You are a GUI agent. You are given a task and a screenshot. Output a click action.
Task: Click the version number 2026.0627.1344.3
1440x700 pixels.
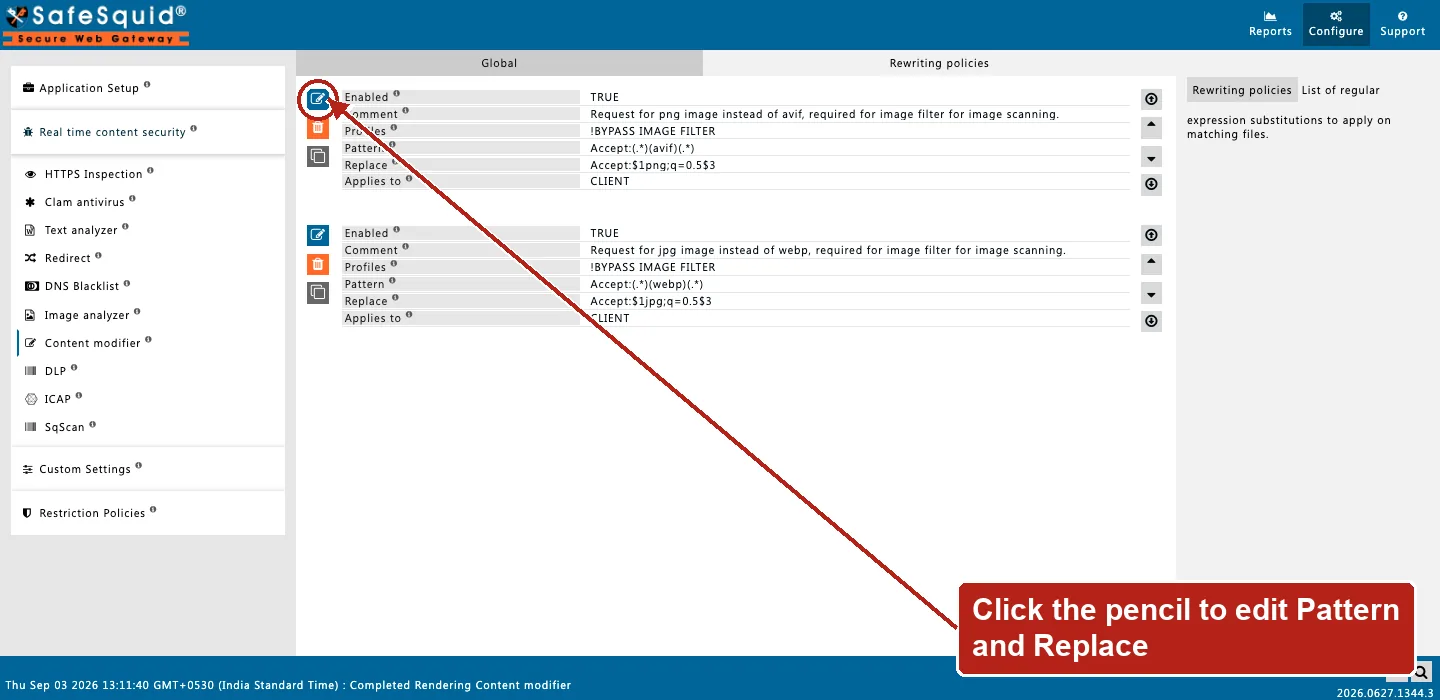click(1385, 692)
